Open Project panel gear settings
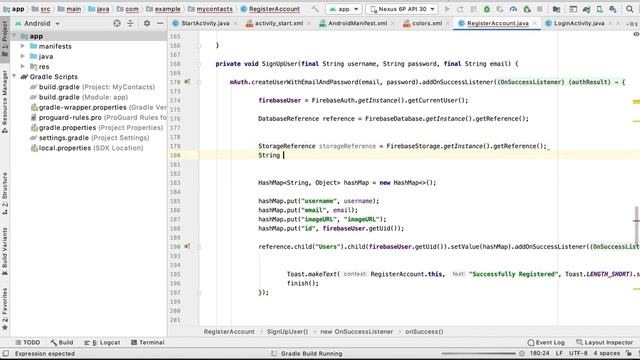The image size is (640, 360). [x=147, y=24]
